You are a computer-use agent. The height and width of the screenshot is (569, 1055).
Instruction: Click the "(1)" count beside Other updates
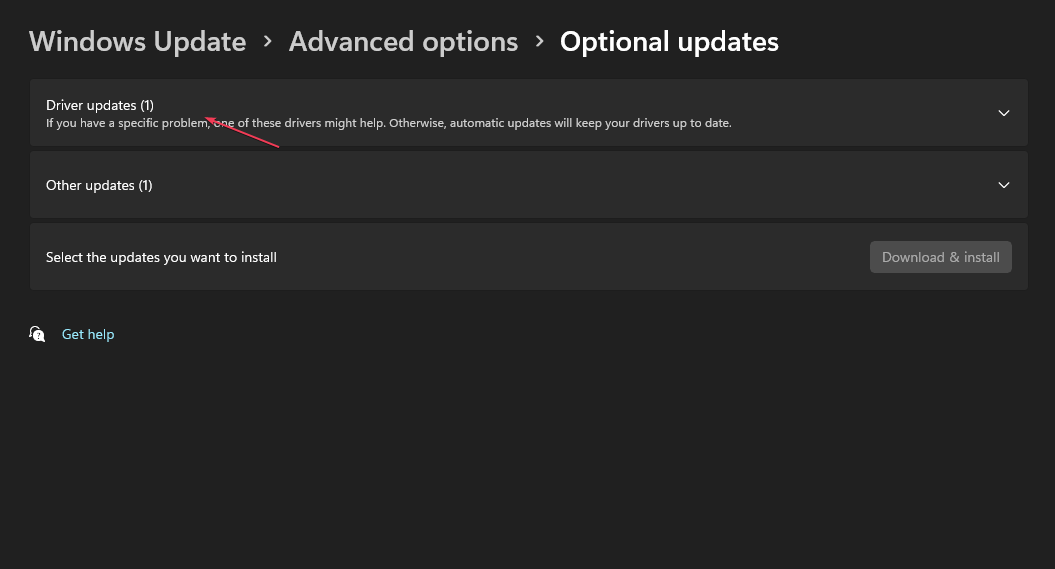(145, 185)
